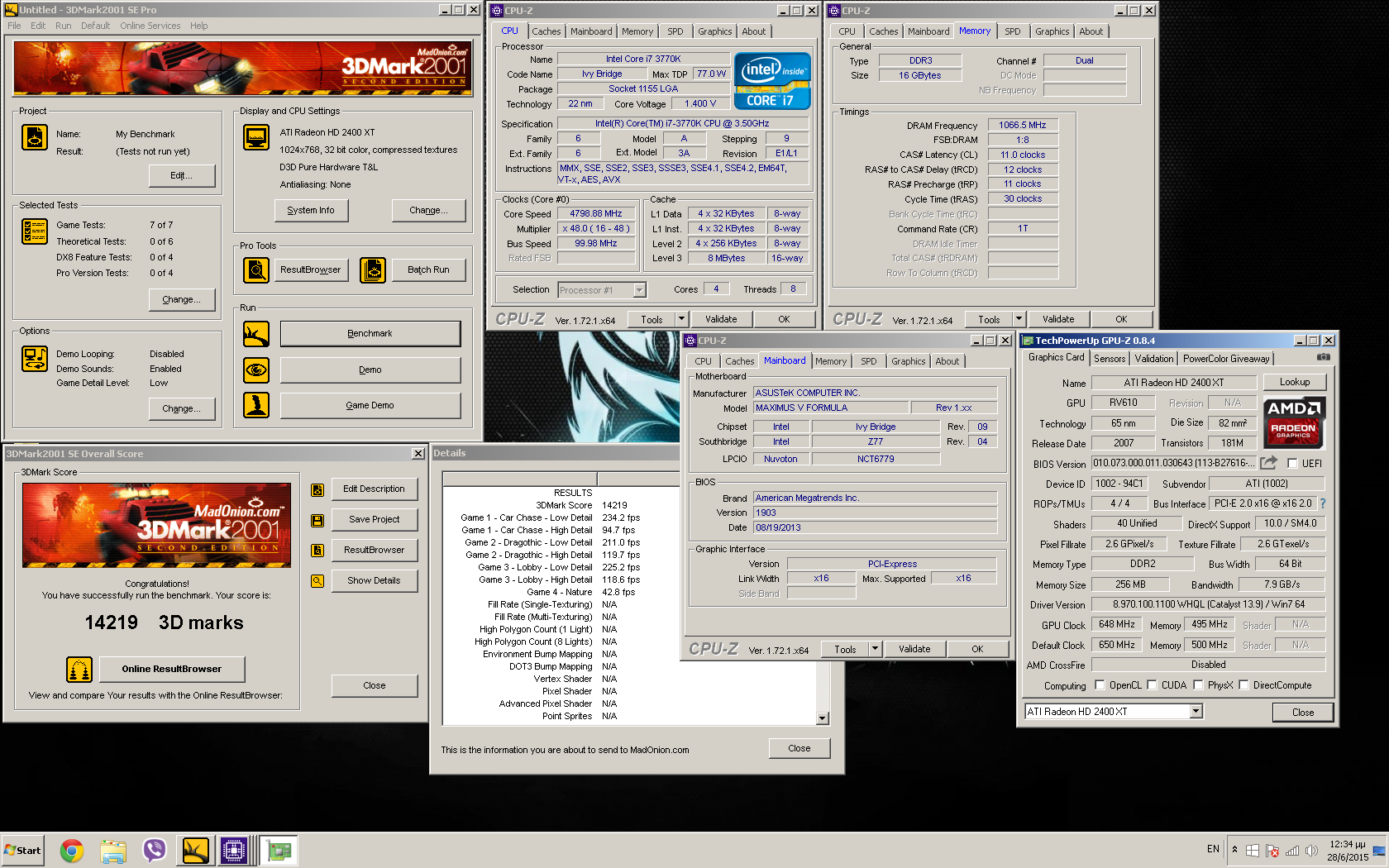
Task: Click the Lookup button in GPU-Z
Action: (x=1294, y=382)
